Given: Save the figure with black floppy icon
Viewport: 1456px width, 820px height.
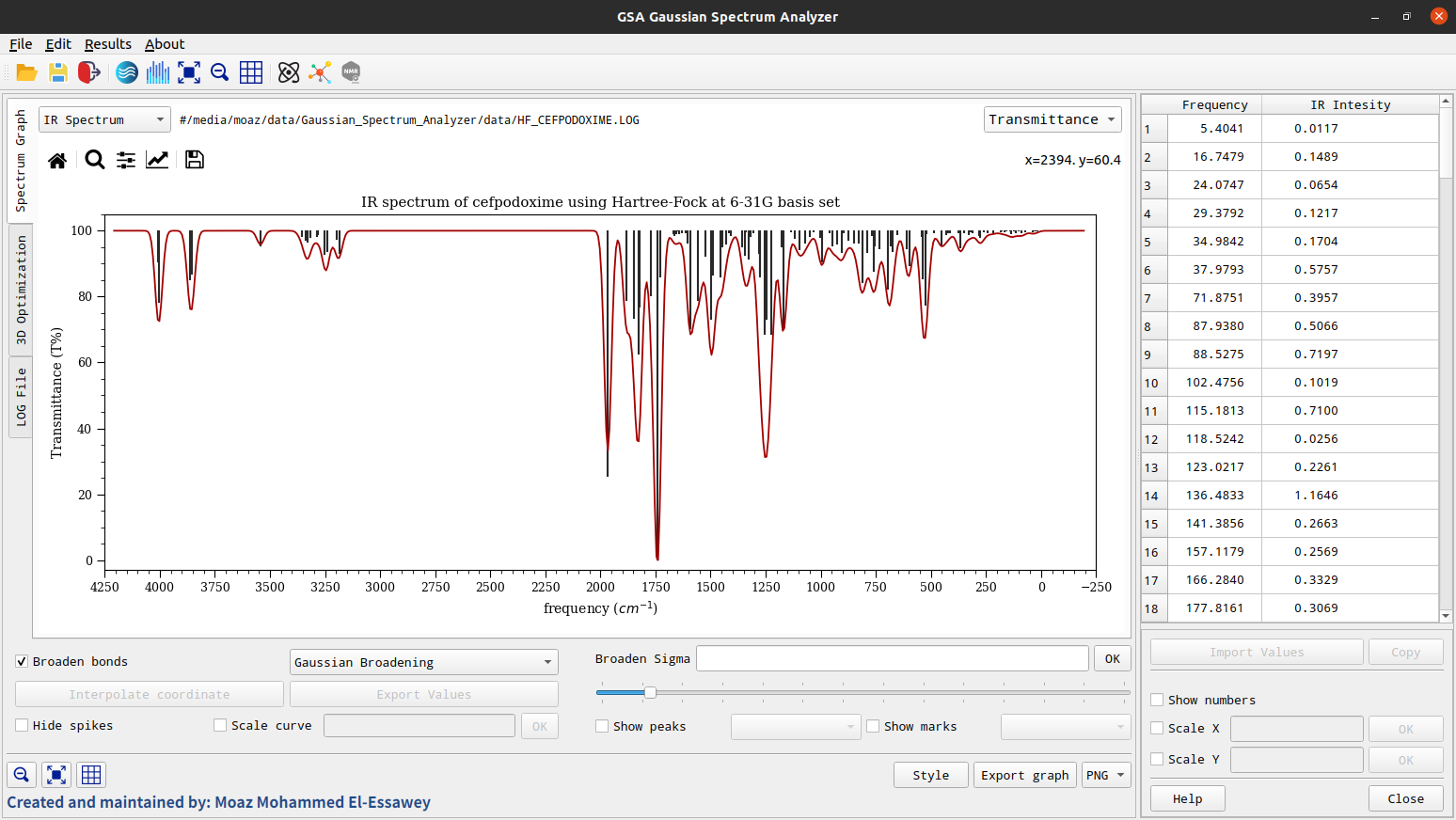Looking at the screenshot, I should pos(195,160).
